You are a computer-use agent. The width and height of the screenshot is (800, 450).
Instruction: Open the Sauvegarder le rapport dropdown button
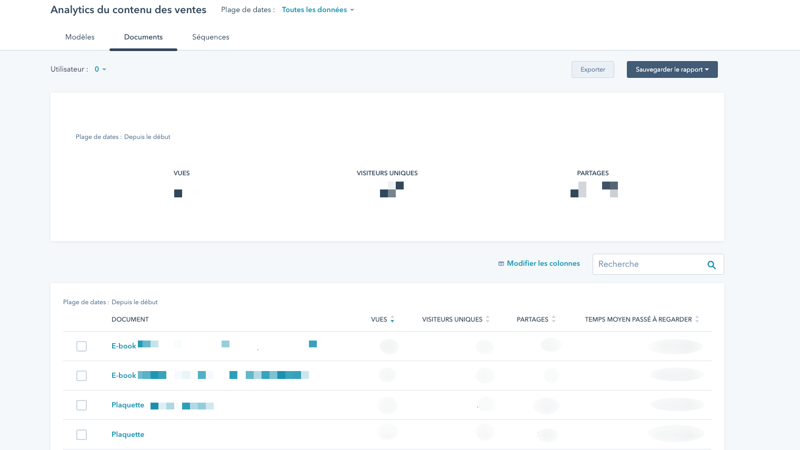click(x=672, y=69)
